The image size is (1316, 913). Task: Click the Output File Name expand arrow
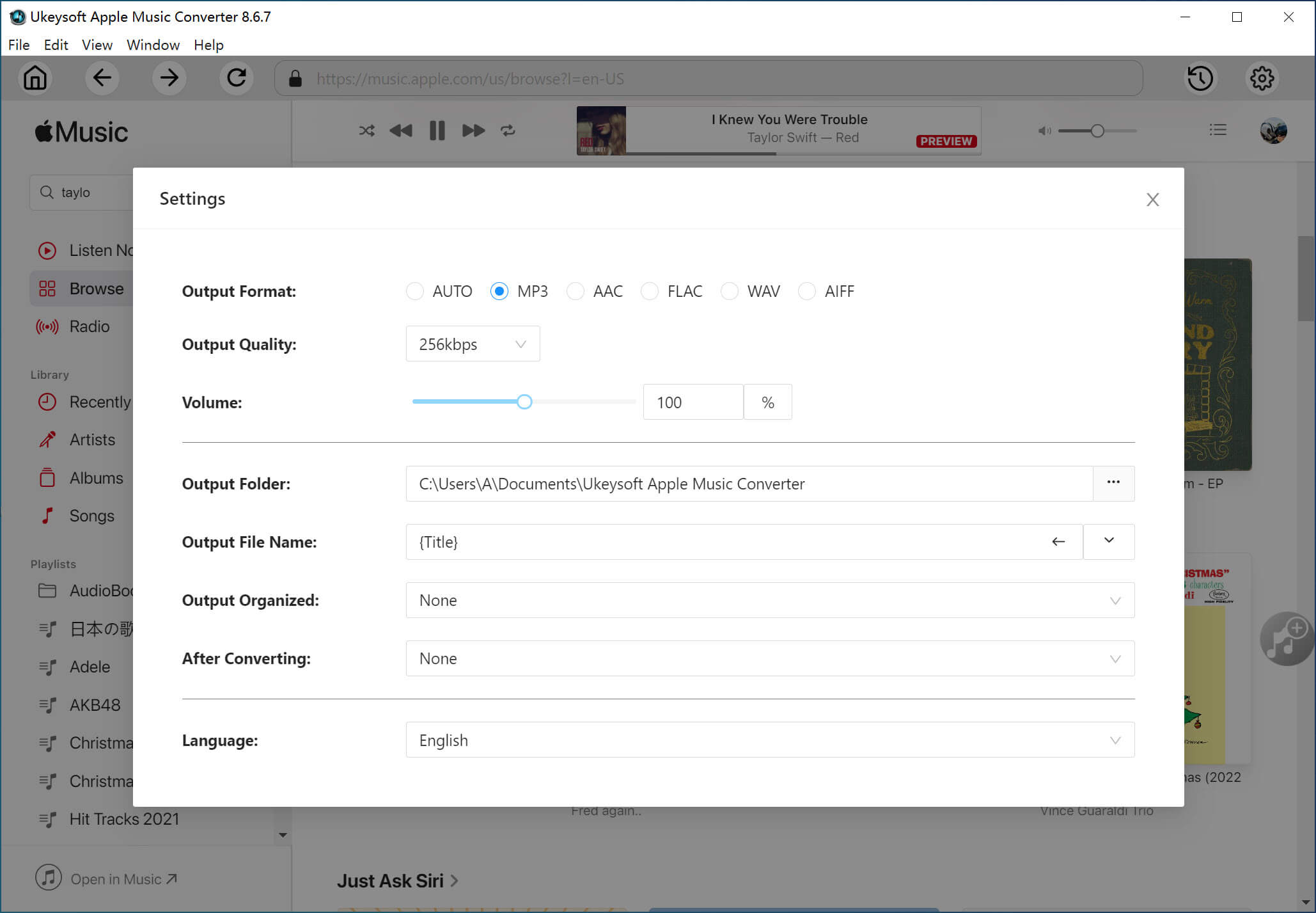pos(1109,540)
